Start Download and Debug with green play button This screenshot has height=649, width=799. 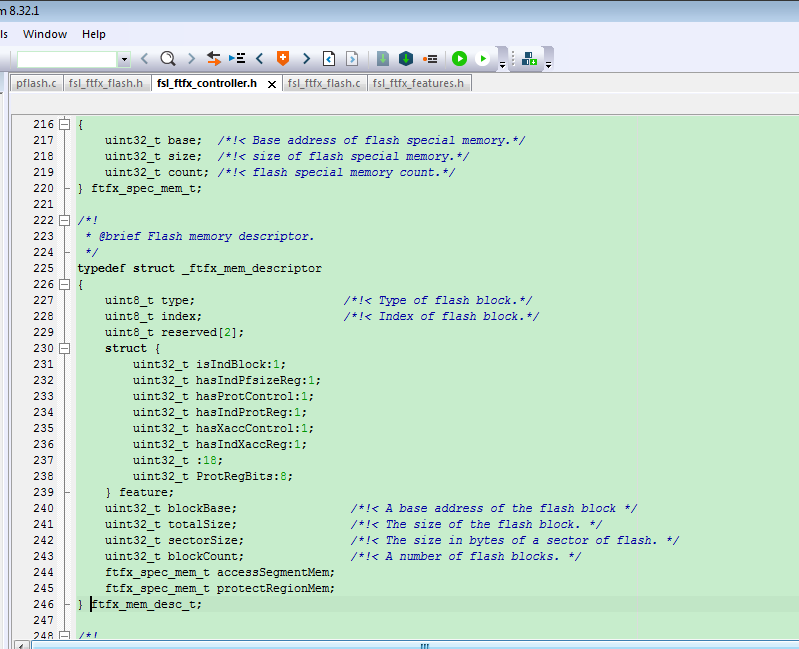point(459,59)
